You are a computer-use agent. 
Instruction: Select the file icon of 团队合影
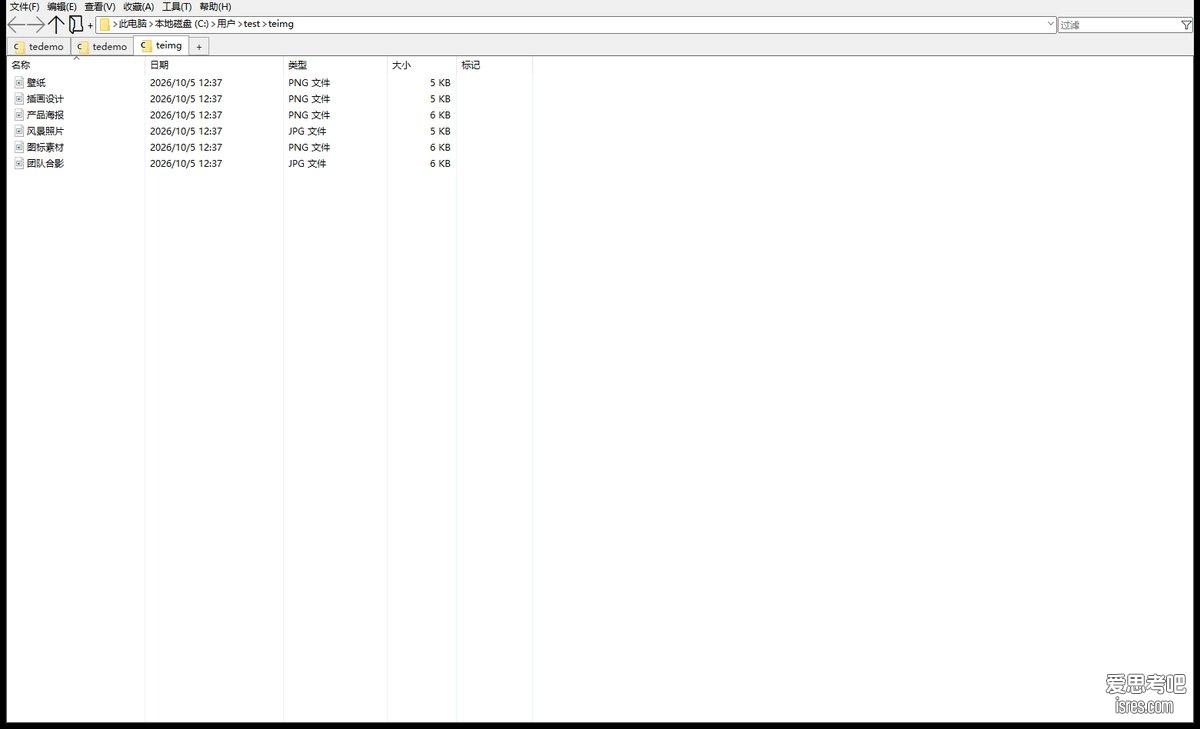coord(19,163)
